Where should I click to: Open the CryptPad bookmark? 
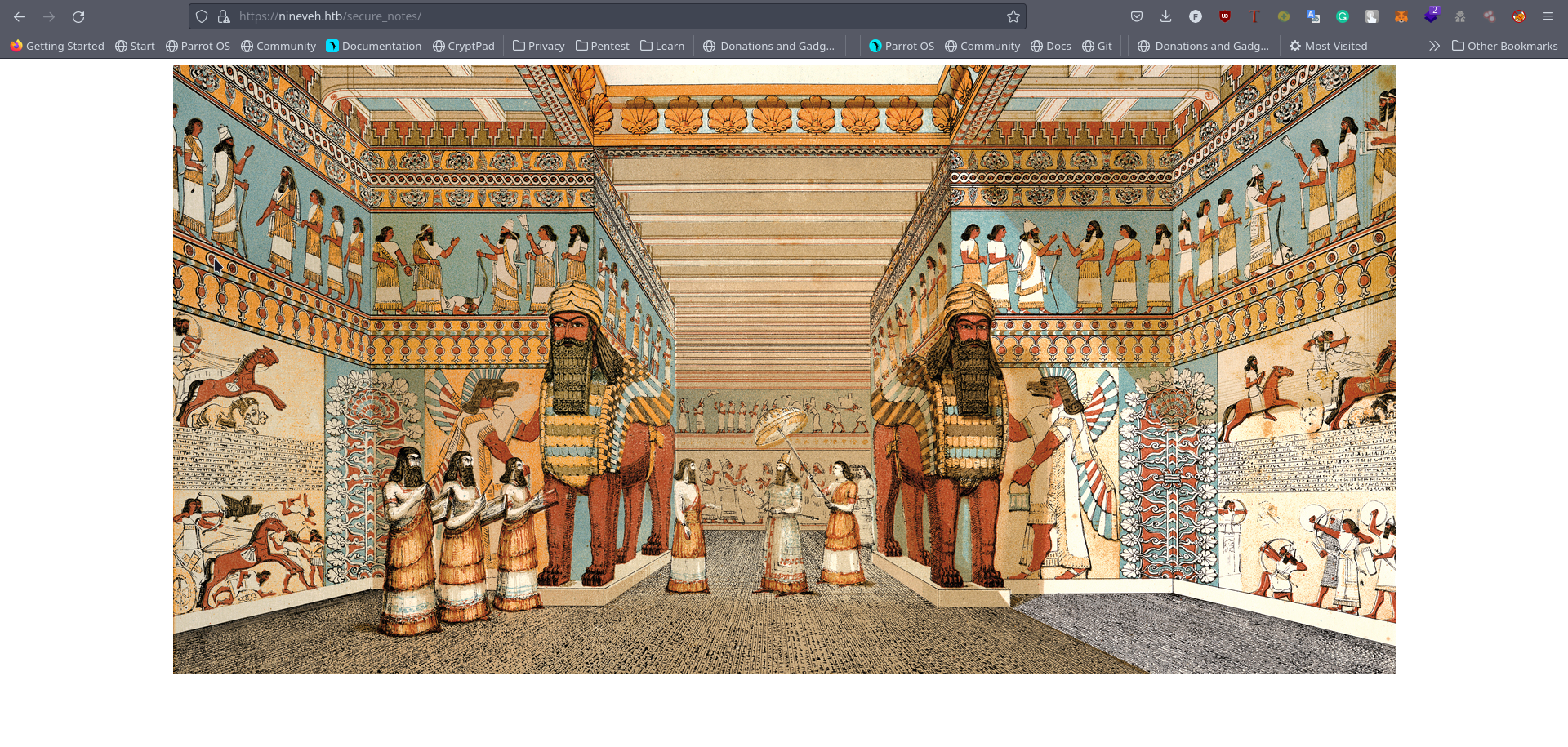[464, 46]
